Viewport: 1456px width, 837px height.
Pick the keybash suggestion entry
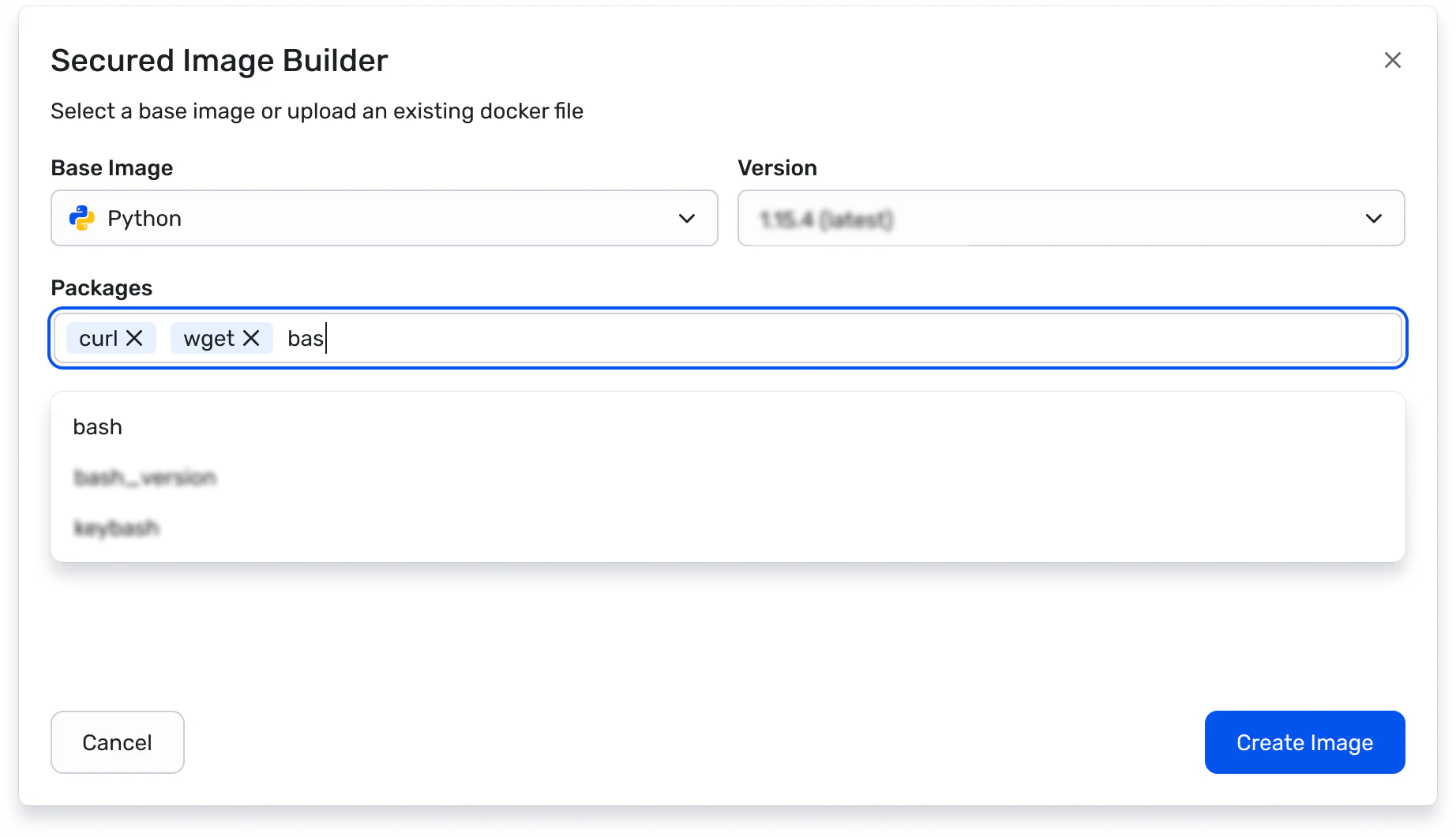(x=117, y=527)
